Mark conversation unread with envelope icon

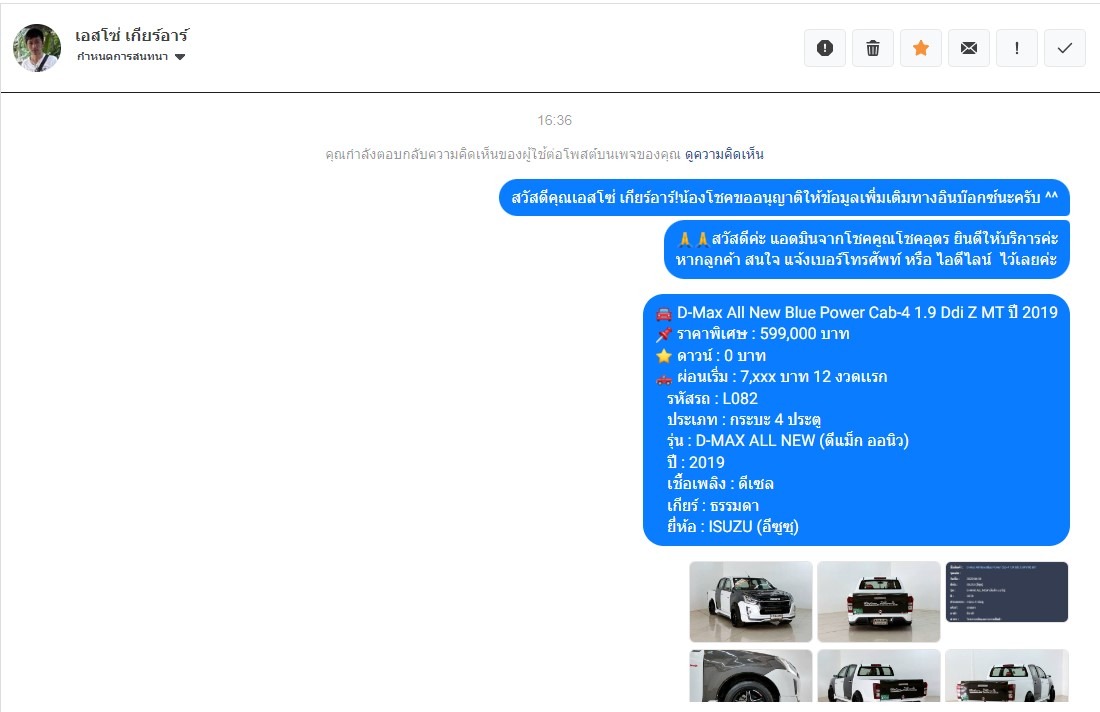969,48
